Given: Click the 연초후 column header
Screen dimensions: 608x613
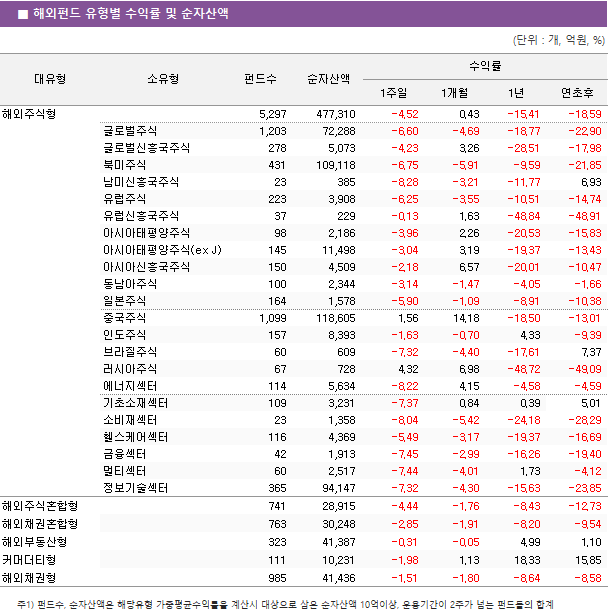Looking at the screenshot, I should (577, 93).
